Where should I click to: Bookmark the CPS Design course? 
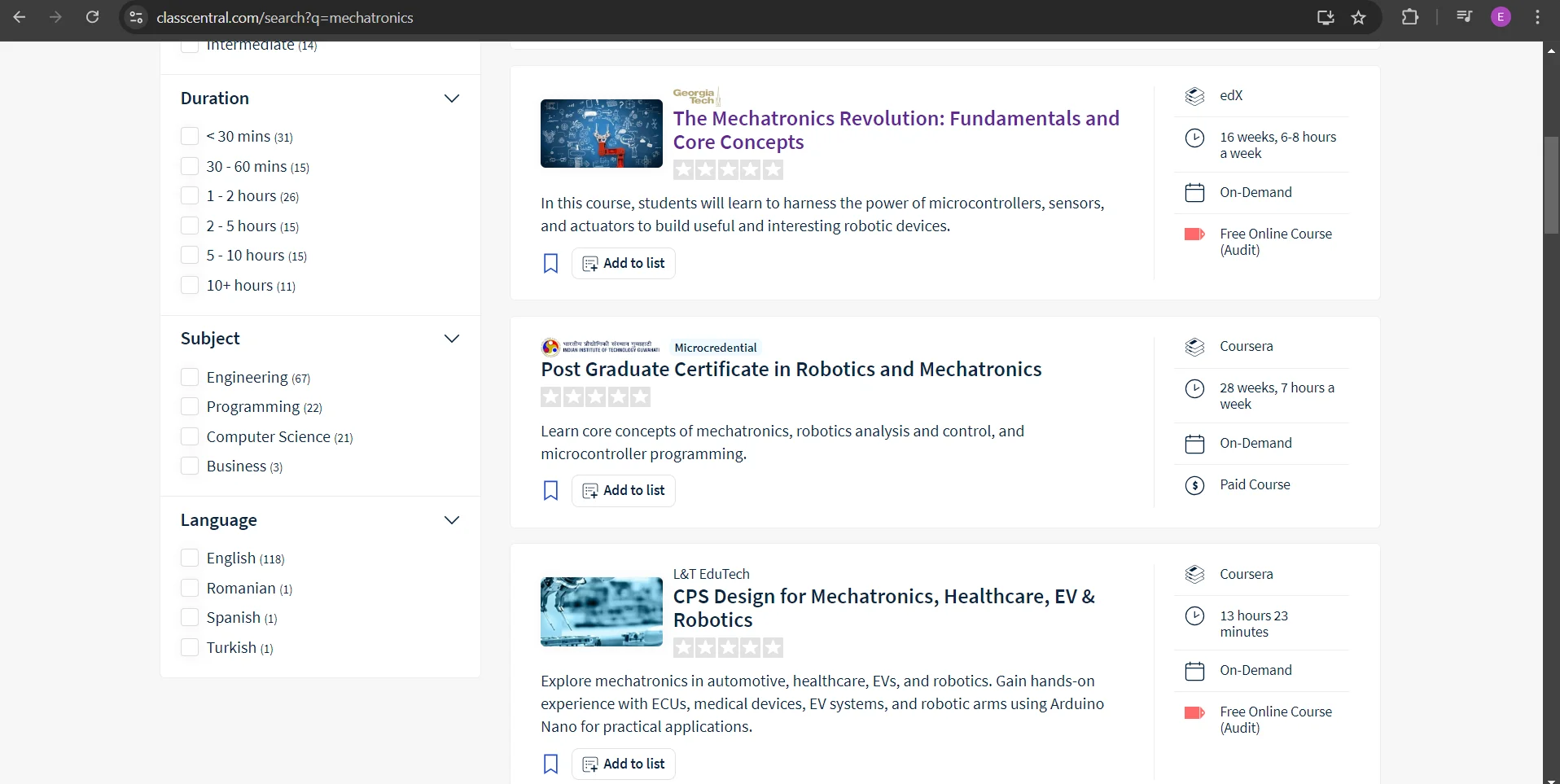point(551,764)
